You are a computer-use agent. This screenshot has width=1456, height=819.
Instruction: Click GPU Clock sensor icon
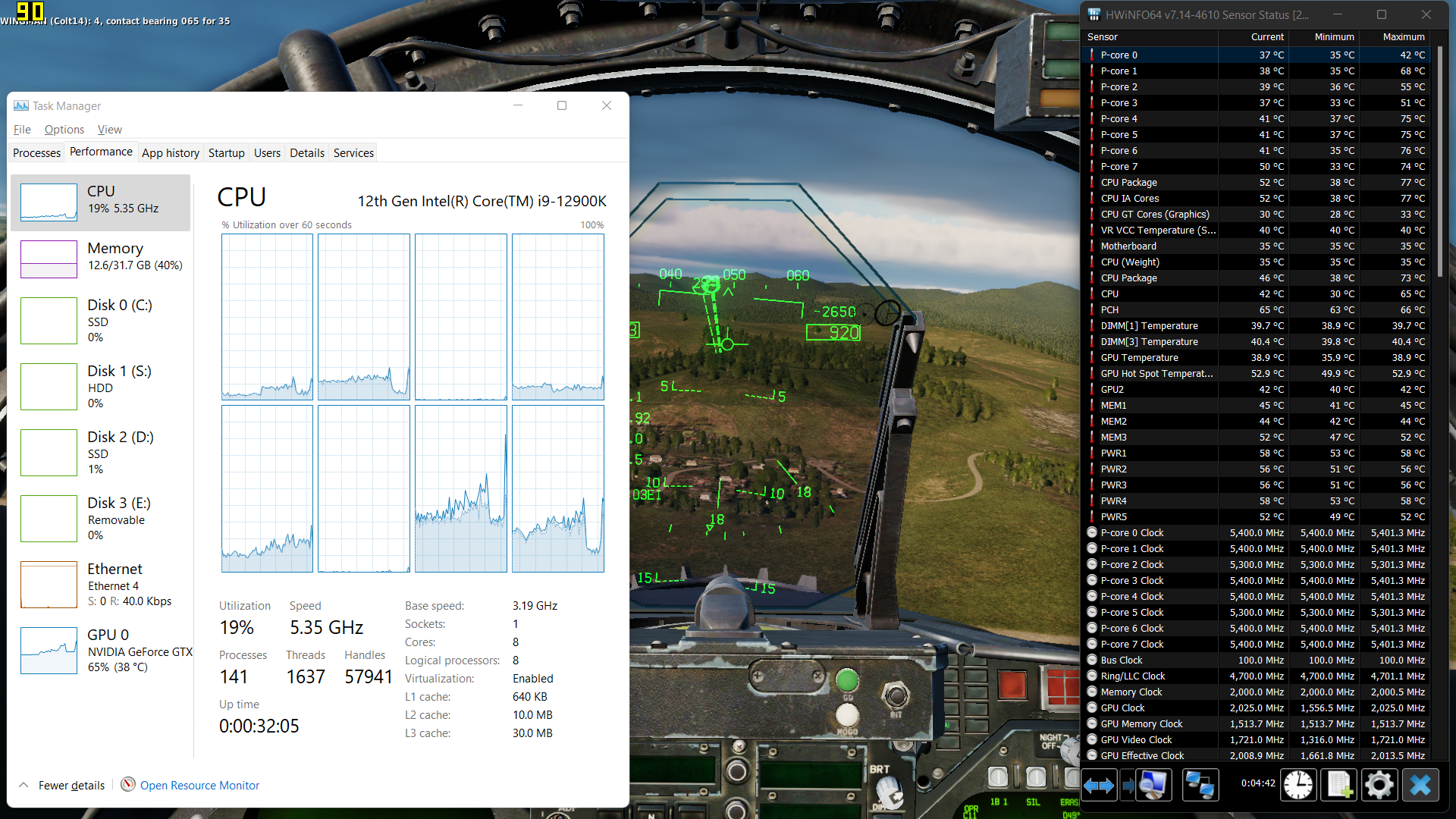pos(1092,708)
